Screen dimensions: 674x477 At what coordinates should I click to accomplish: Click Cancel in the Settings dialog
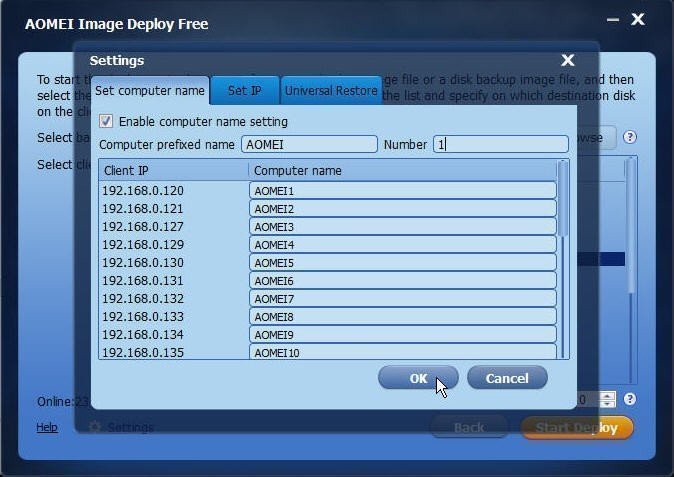point(507,378)
